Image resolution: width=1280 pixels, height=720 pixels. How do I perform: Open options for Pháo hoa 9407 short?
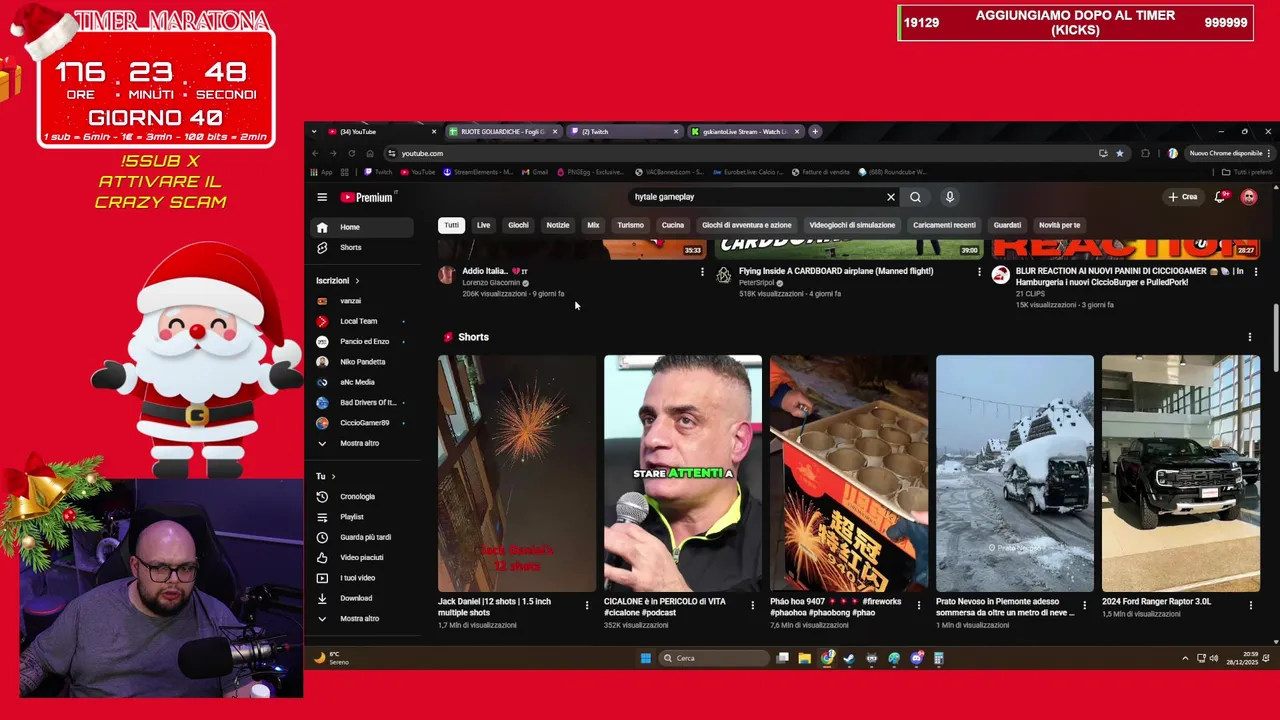click(x=919, y=604)
